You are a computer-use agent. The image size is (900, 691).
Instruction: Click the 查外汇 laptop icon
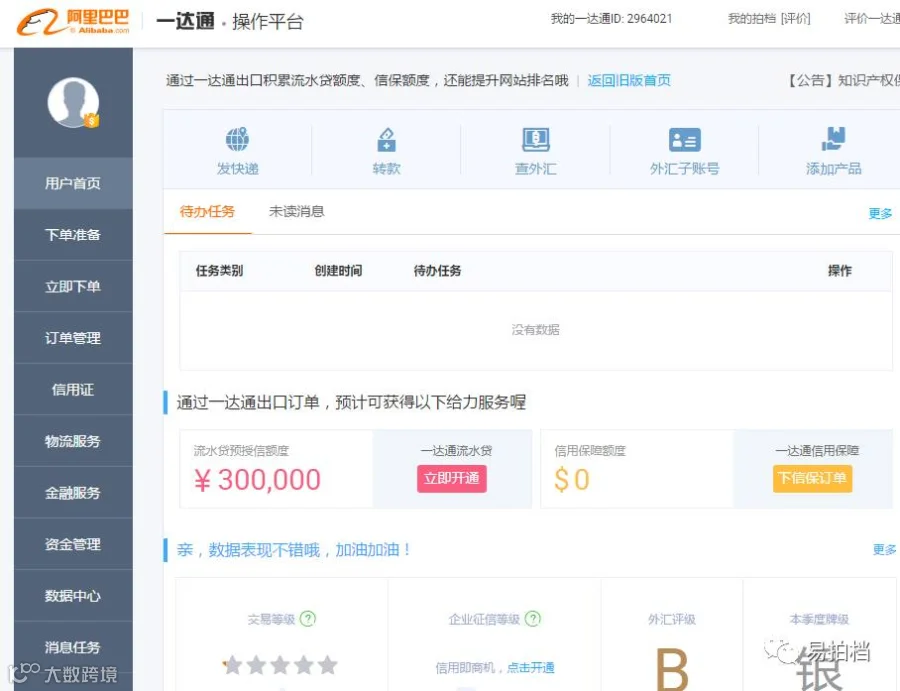[536, 139]
